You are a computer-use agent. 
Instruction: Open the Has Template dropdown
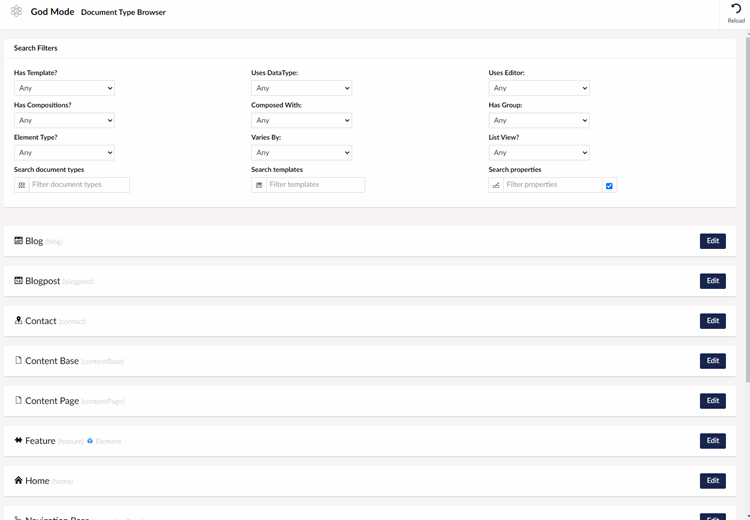64,88
